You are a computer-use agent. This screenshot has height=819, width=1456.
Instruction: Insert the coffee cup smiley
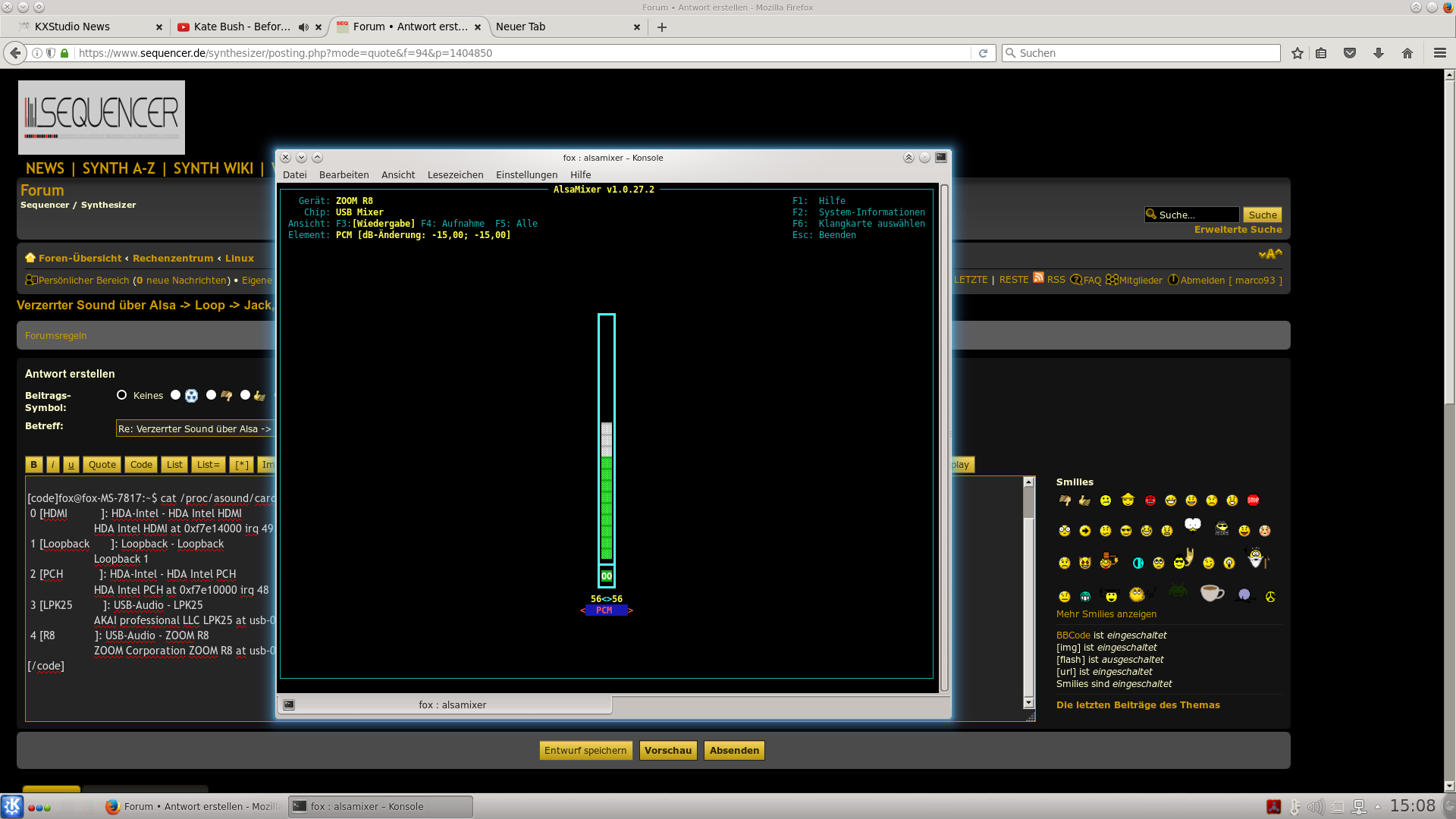1212,592
